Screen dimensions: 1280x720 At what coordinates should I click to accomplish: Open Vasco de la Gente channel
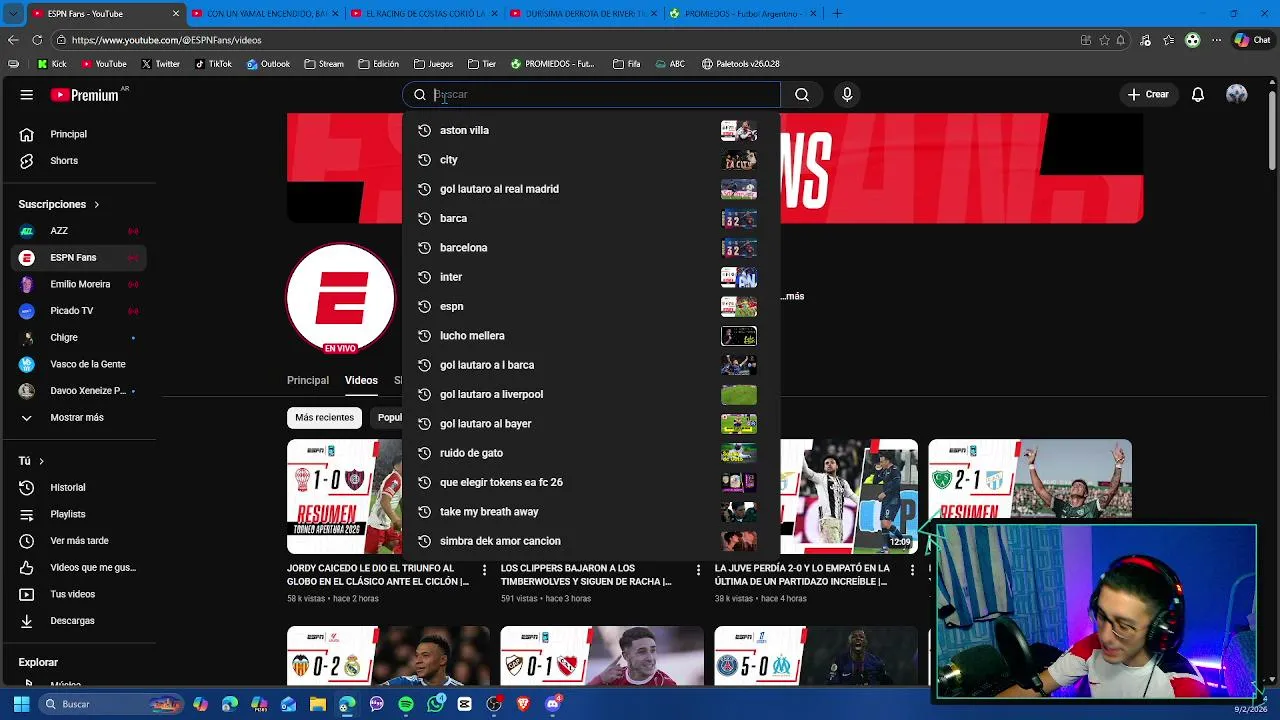(78, 364)
